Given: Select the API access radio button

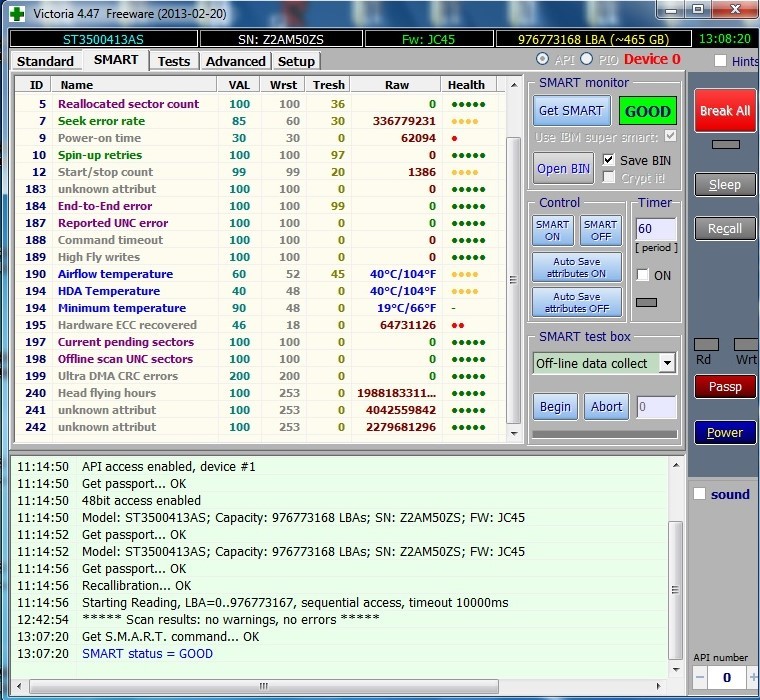Looking at the screenshot, I should (542, 59).
